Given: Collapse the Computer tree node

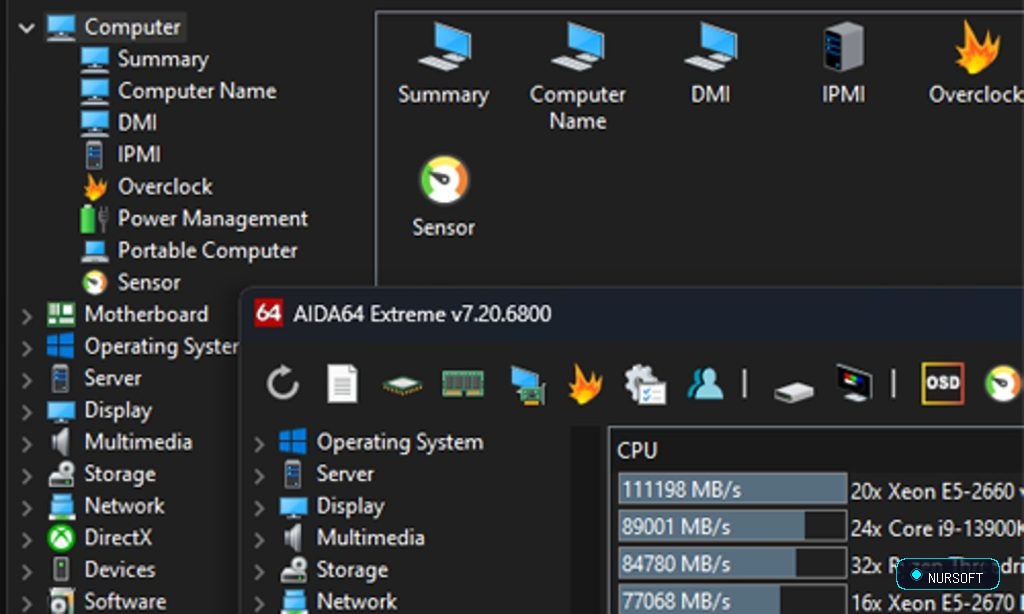Looking at the screenshot, I should tap(26, 27).
